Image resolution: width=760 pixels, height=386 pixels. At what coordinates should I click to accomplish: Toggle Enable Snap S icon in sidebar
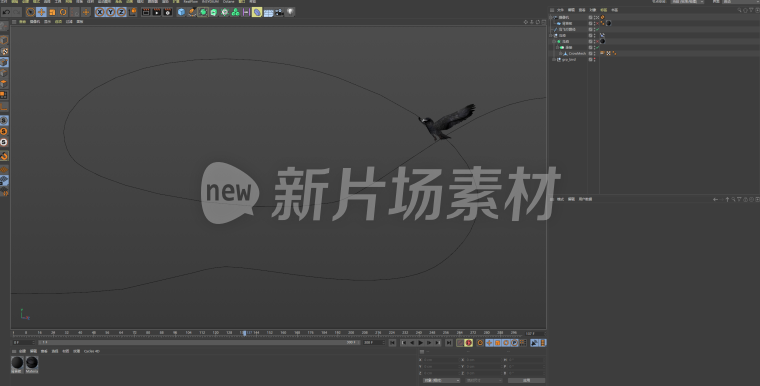point(4,120)
